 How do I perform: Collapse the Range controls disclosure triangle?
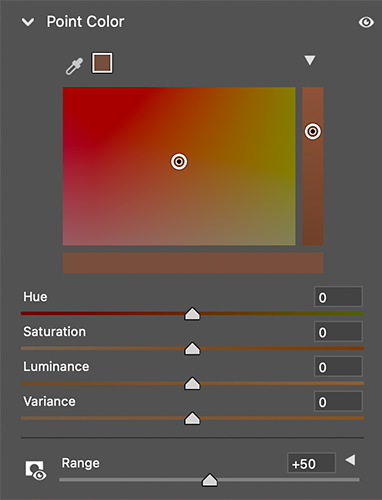350,460
